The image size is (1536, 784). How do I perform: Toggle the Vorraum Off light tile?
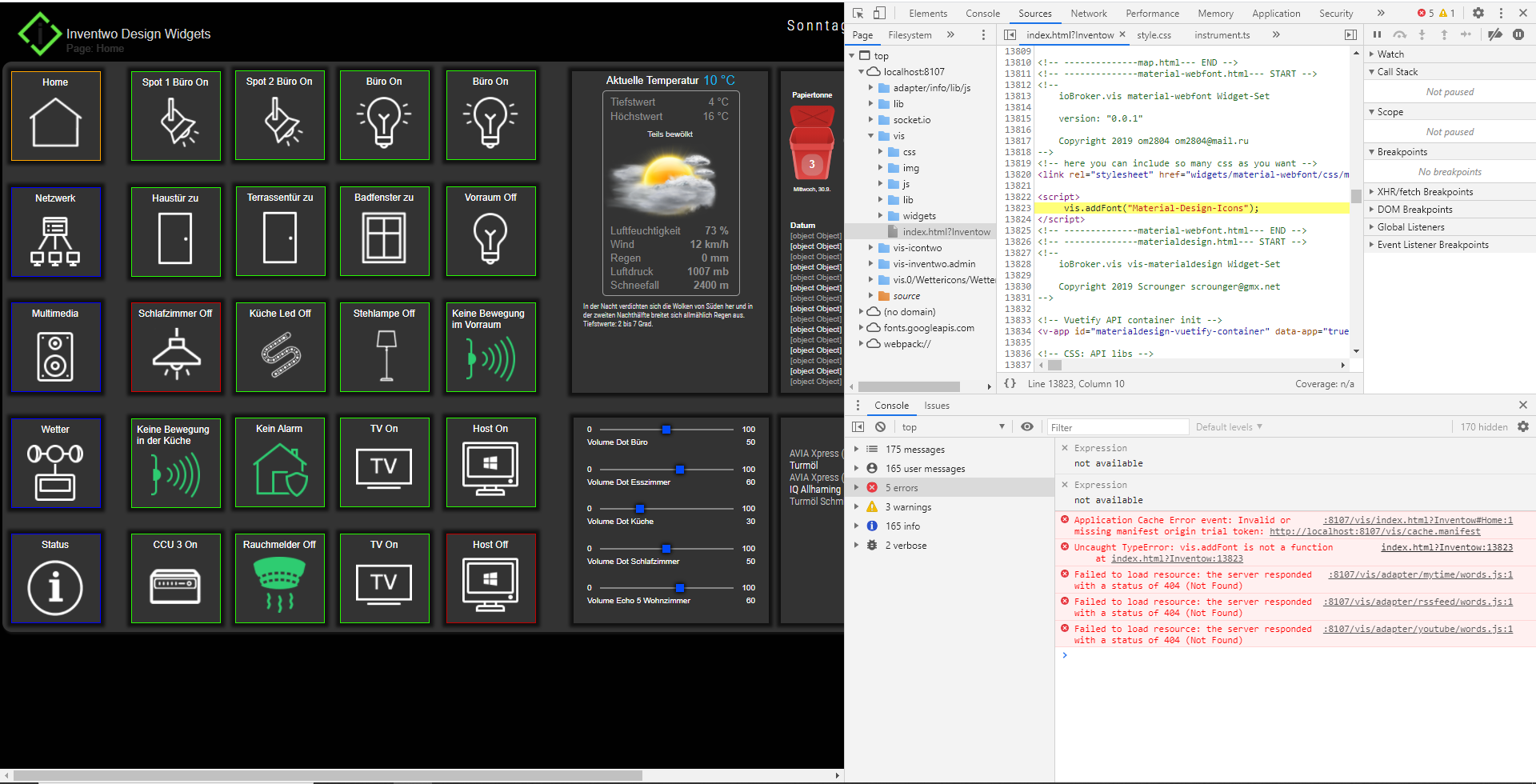click(x=490, y=232)
